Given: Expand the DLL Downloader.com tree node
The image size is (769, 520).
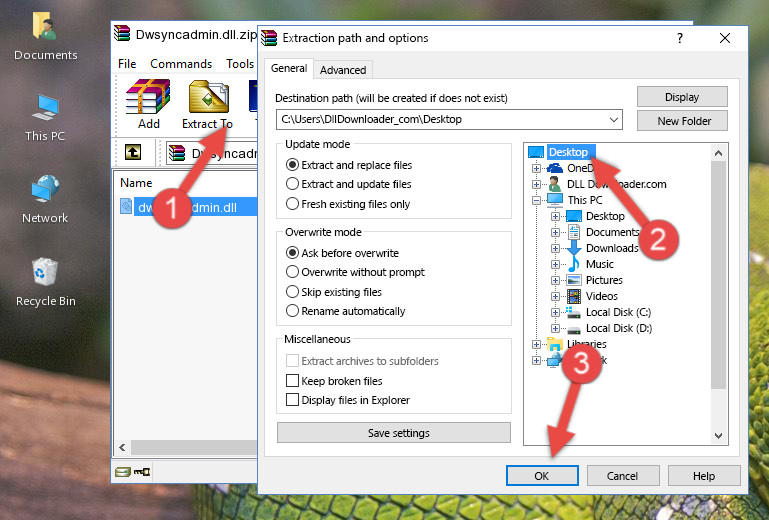Looking at the screenshot, I should [537, 184].
